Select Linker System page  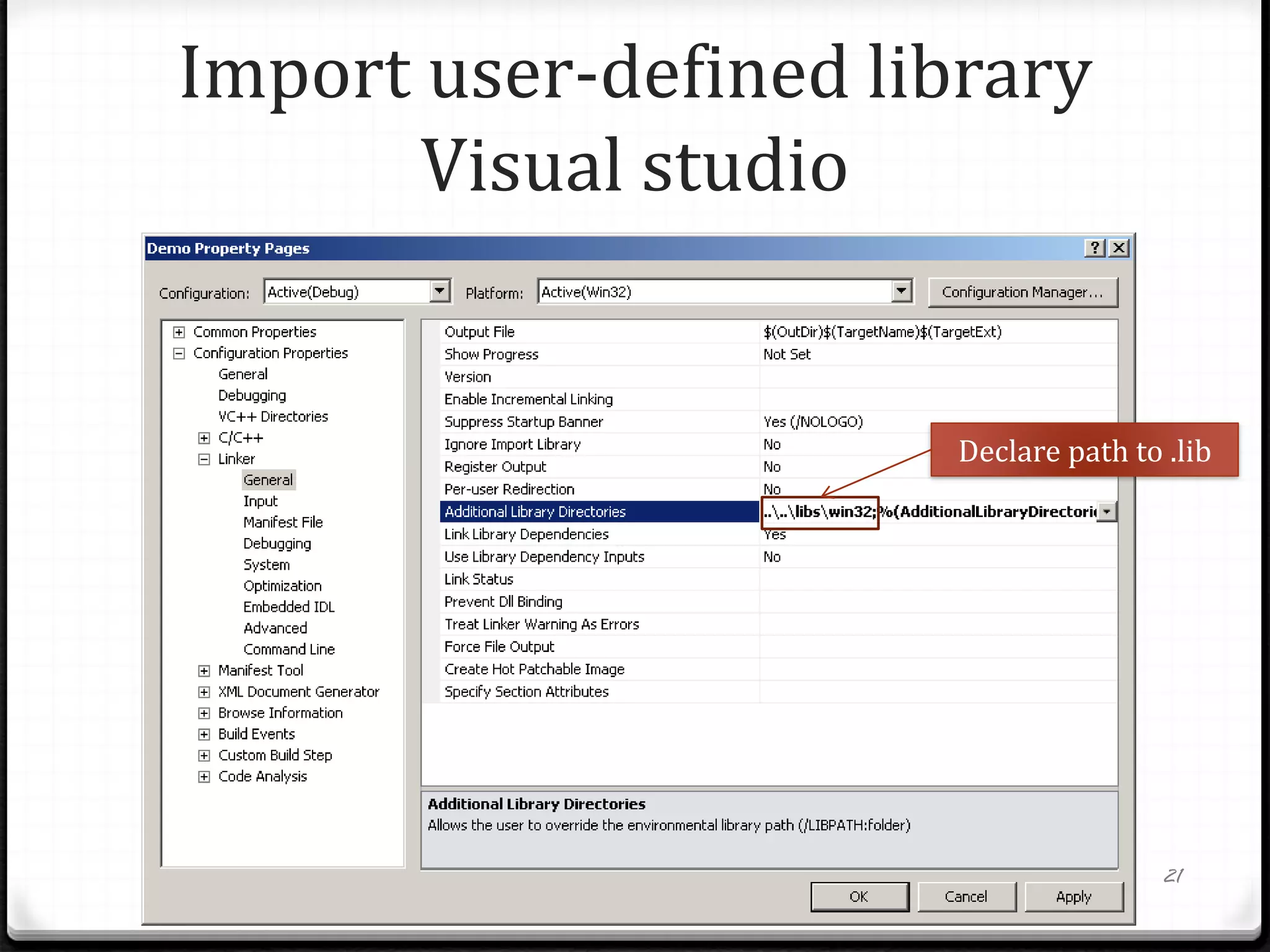pyautogui.click(x=267, y=565)
